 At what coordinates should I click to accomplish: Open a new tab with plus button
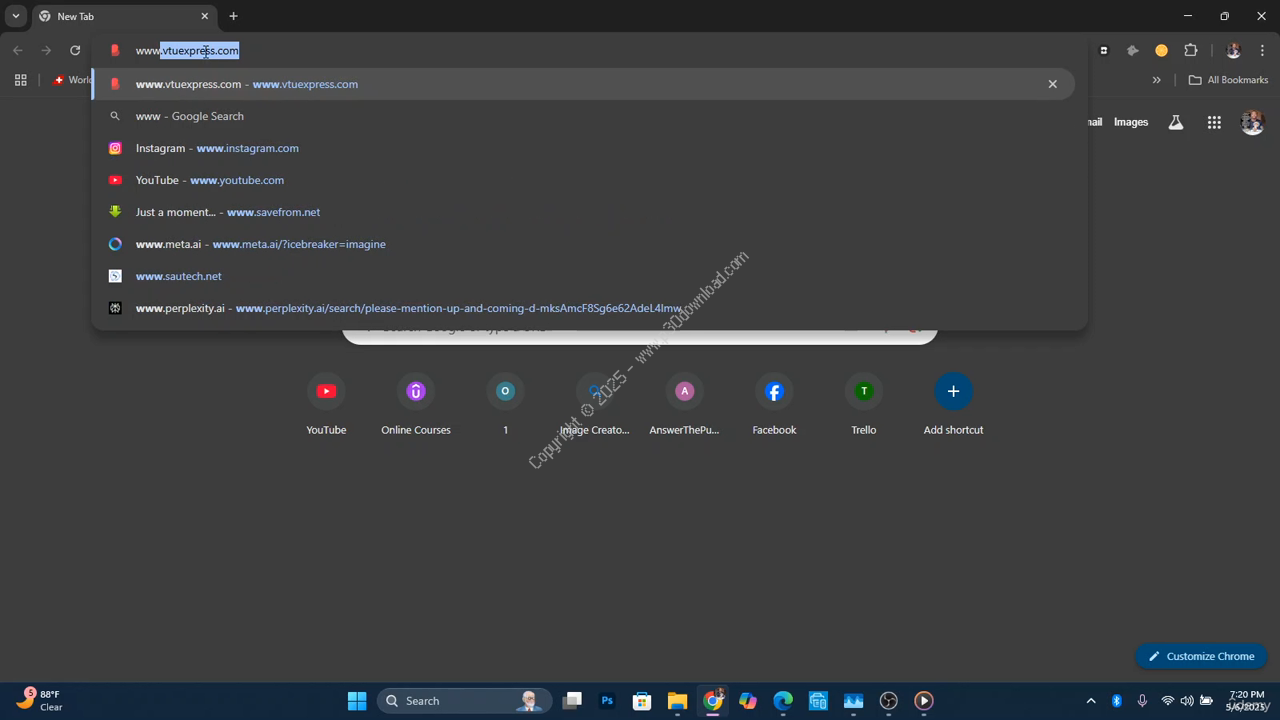(233, 16)
